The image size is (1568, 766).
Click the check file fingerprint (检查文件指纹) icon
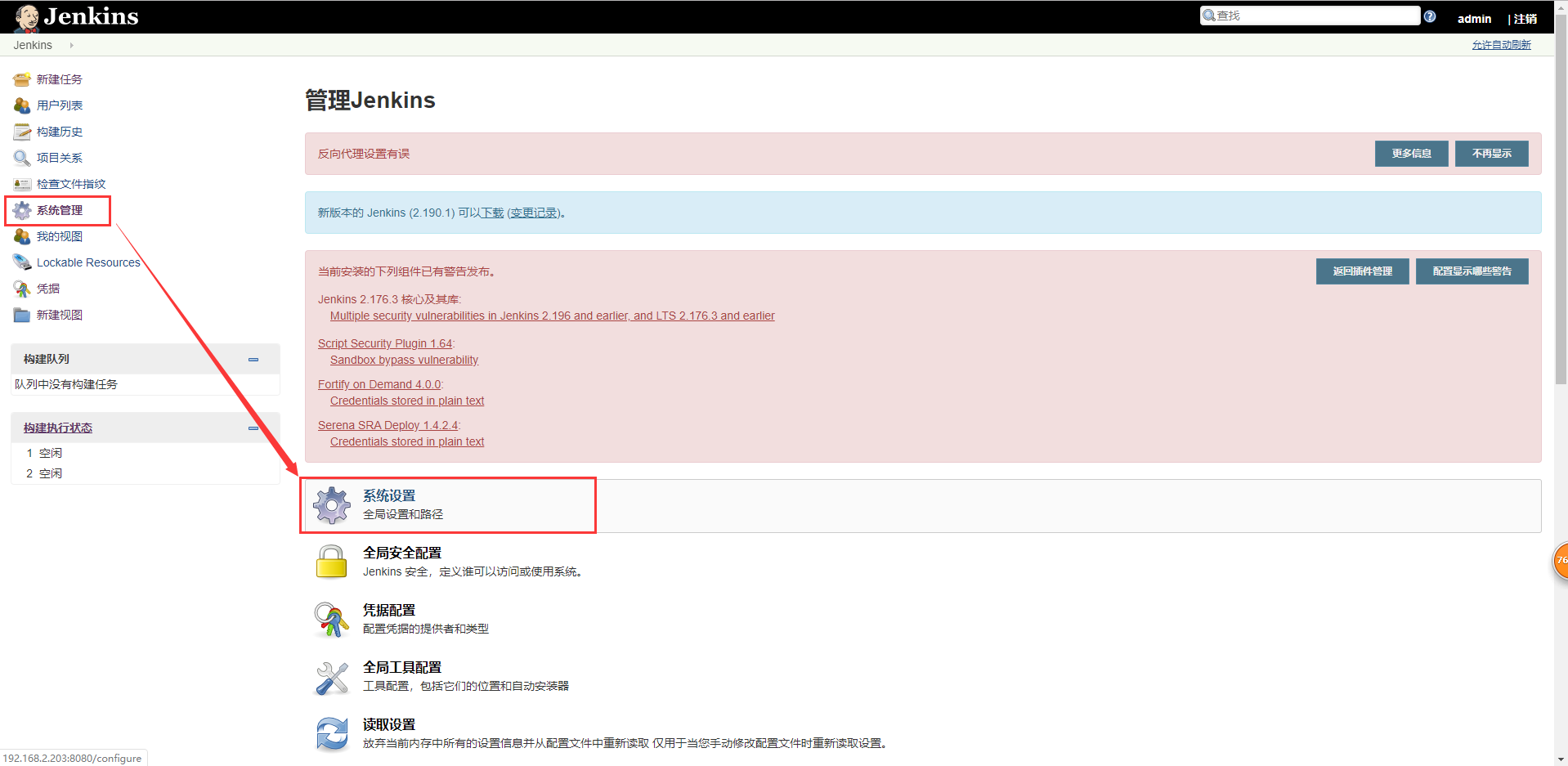(22, 184)
